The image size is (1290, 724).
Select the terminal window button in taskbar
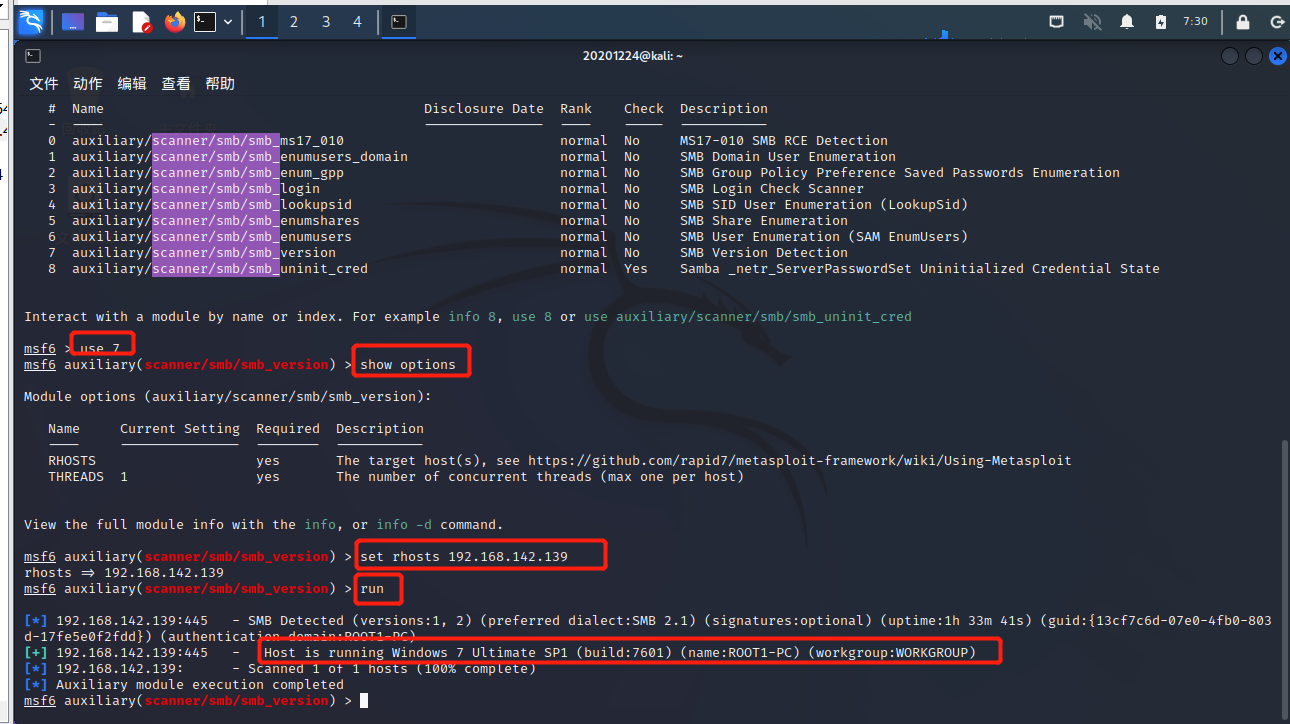[x=399, y=21]
